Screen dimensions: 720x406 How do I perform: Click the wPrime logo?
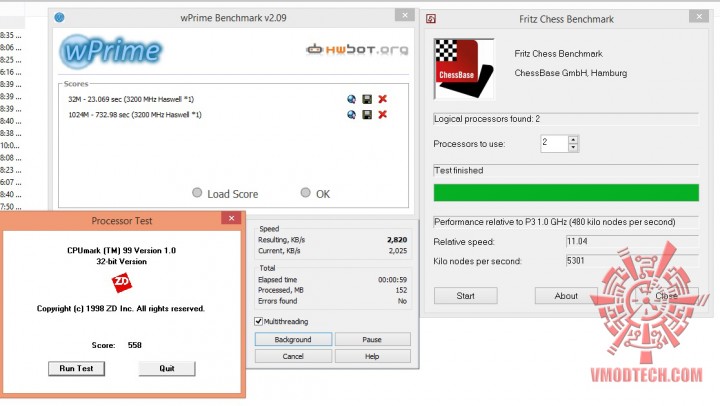[111, 51]
